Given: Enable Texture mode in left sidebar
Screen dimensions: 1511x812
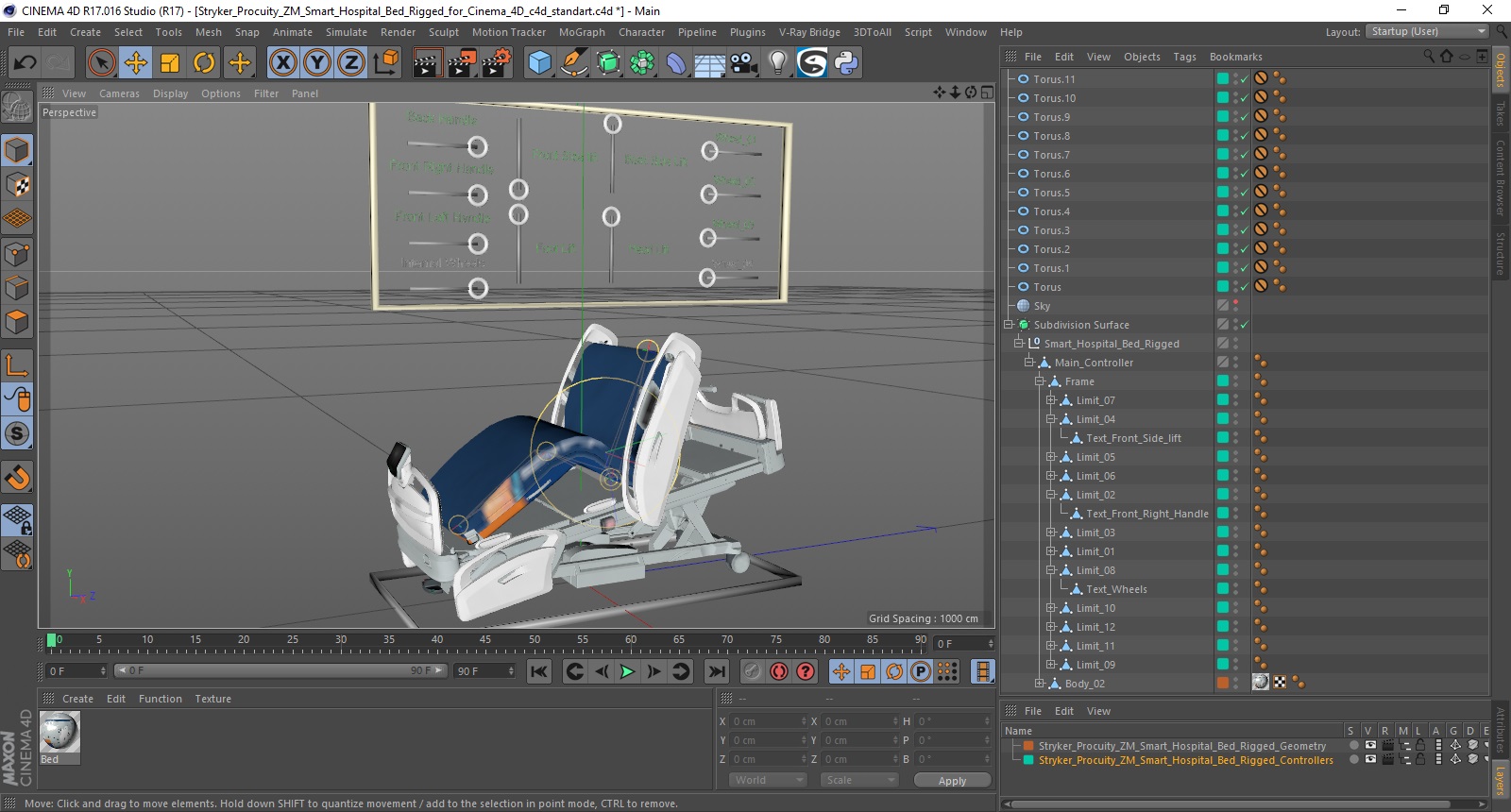Looking at the screenshot, I should [17, 185].
